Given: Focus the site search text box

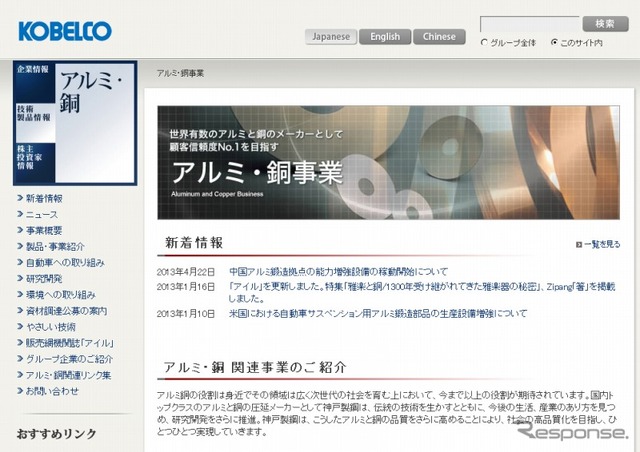Looking at the screenshot, I should pos(529,24).
